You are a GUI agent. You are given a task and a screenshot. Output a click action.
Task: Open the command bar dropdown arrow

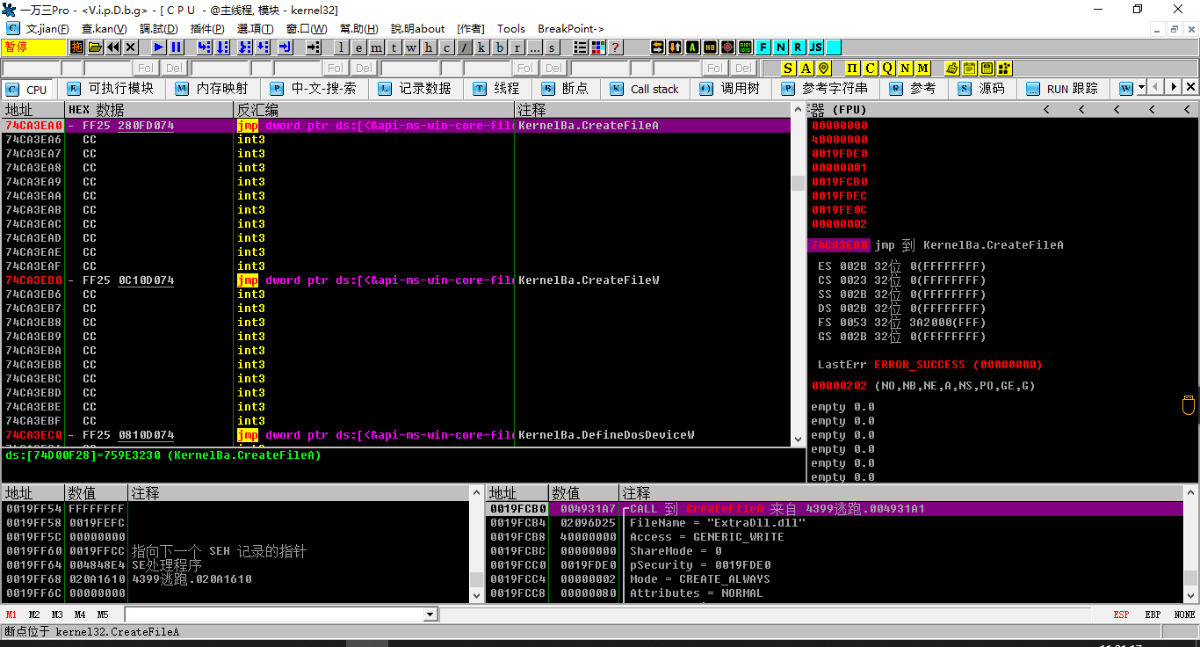point(431,615)
